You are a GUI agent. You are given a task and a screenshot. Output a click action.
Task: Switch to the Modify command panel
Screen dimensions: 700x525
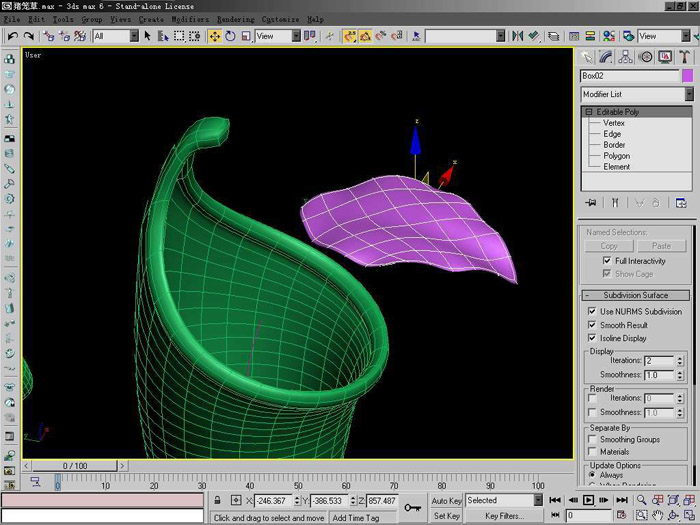(x=606, y=57)
